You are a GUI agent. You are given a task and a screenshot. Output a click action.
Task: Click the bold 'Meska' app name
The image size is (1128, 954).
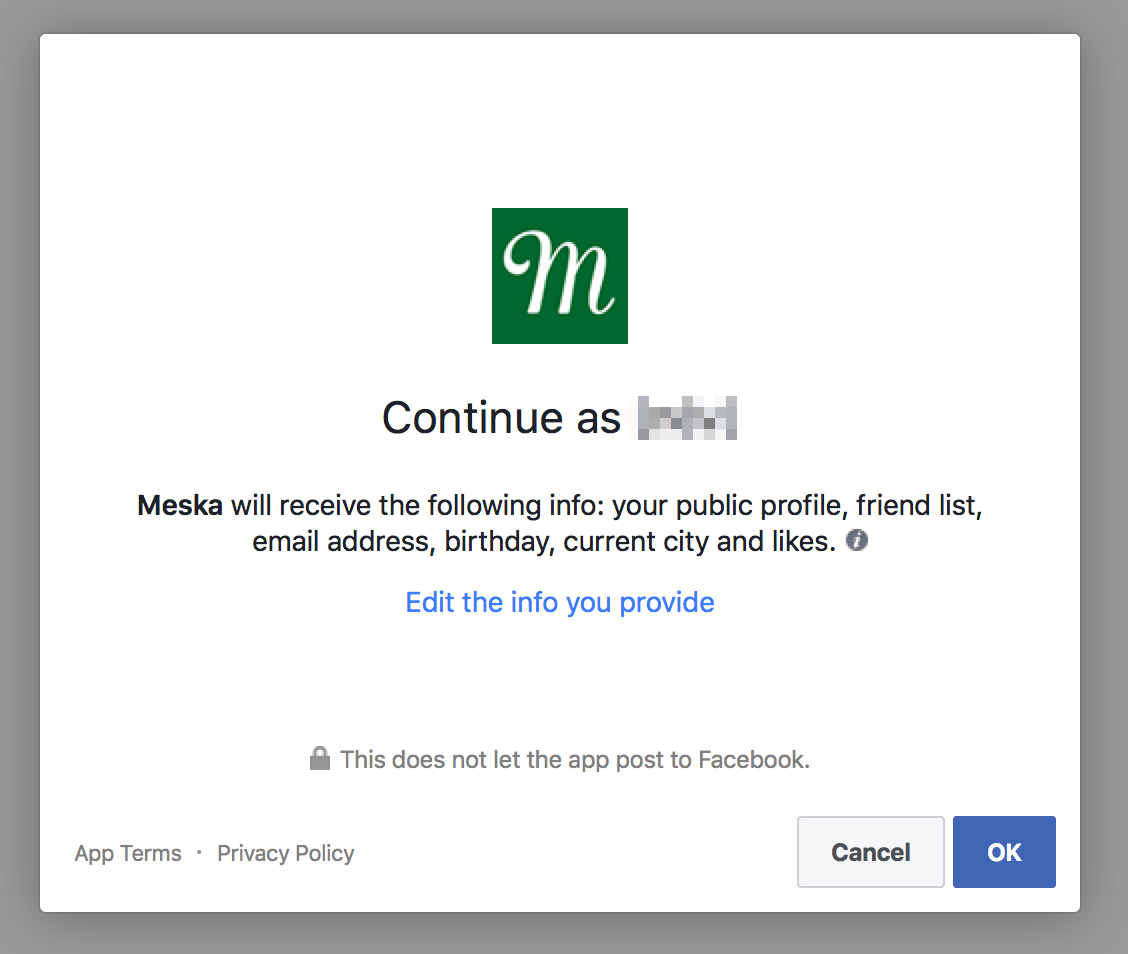(180, 505)
